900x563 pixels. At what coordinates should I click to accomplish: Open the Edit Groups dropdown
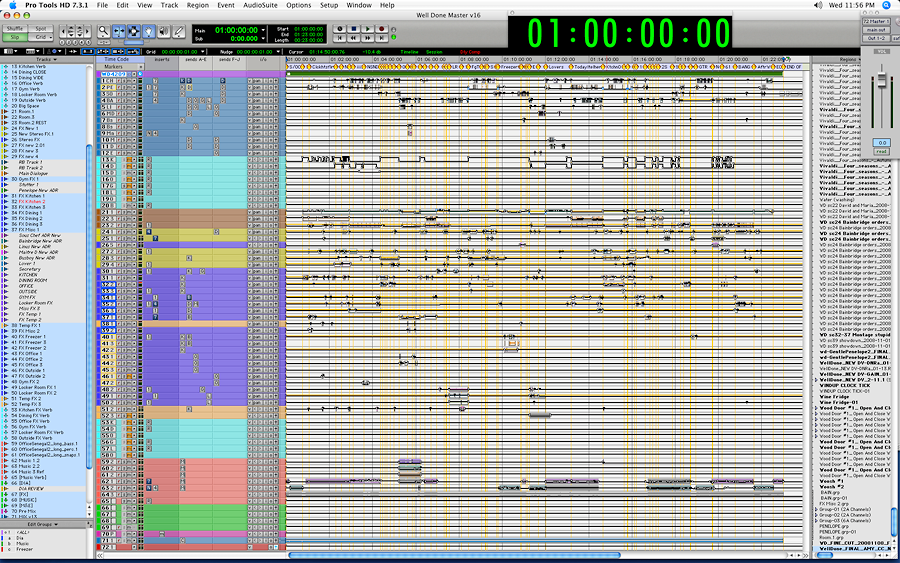point(42,525)
